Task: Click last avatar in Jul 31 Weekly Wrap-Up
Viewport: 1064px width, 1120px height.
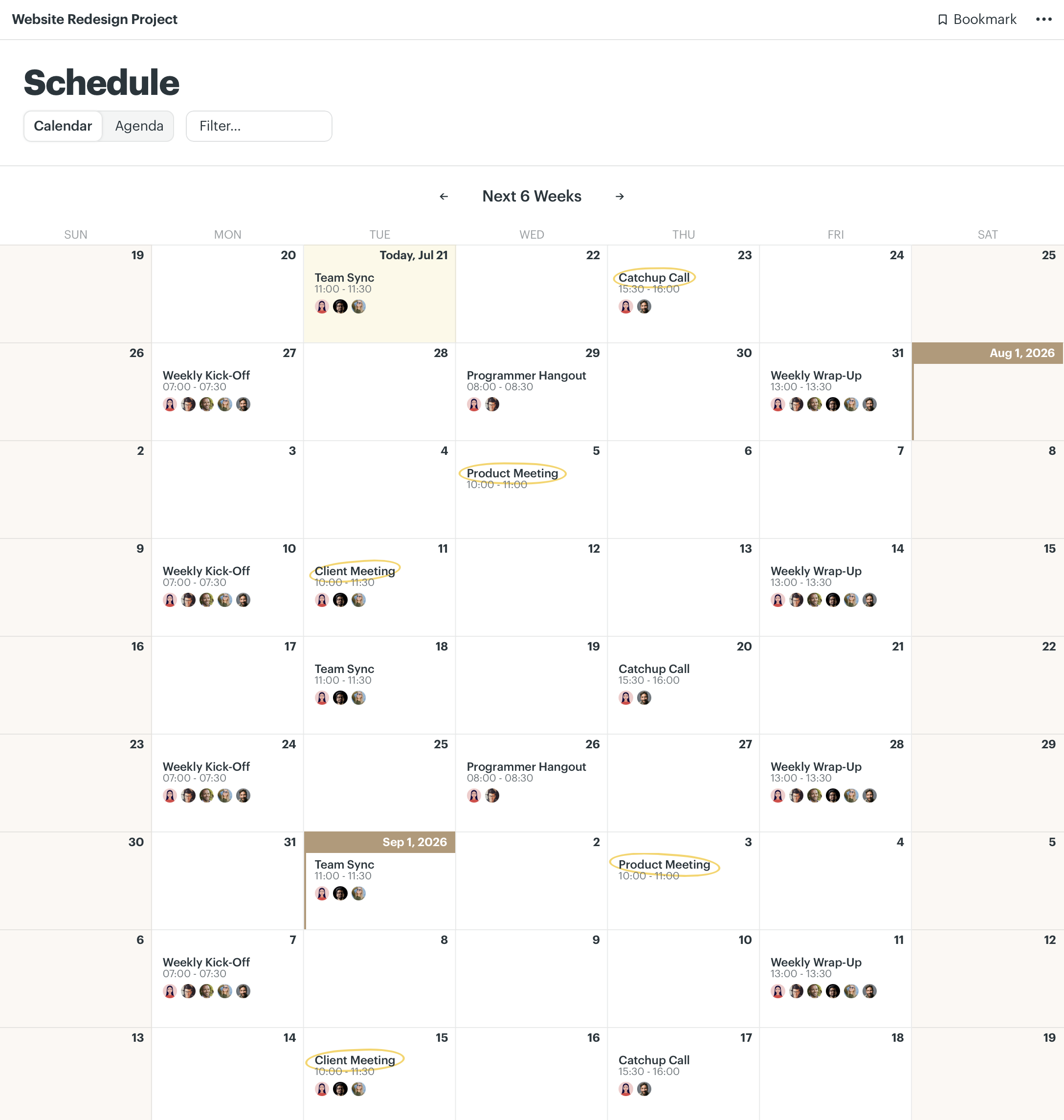Action: (x=869, y=404)
